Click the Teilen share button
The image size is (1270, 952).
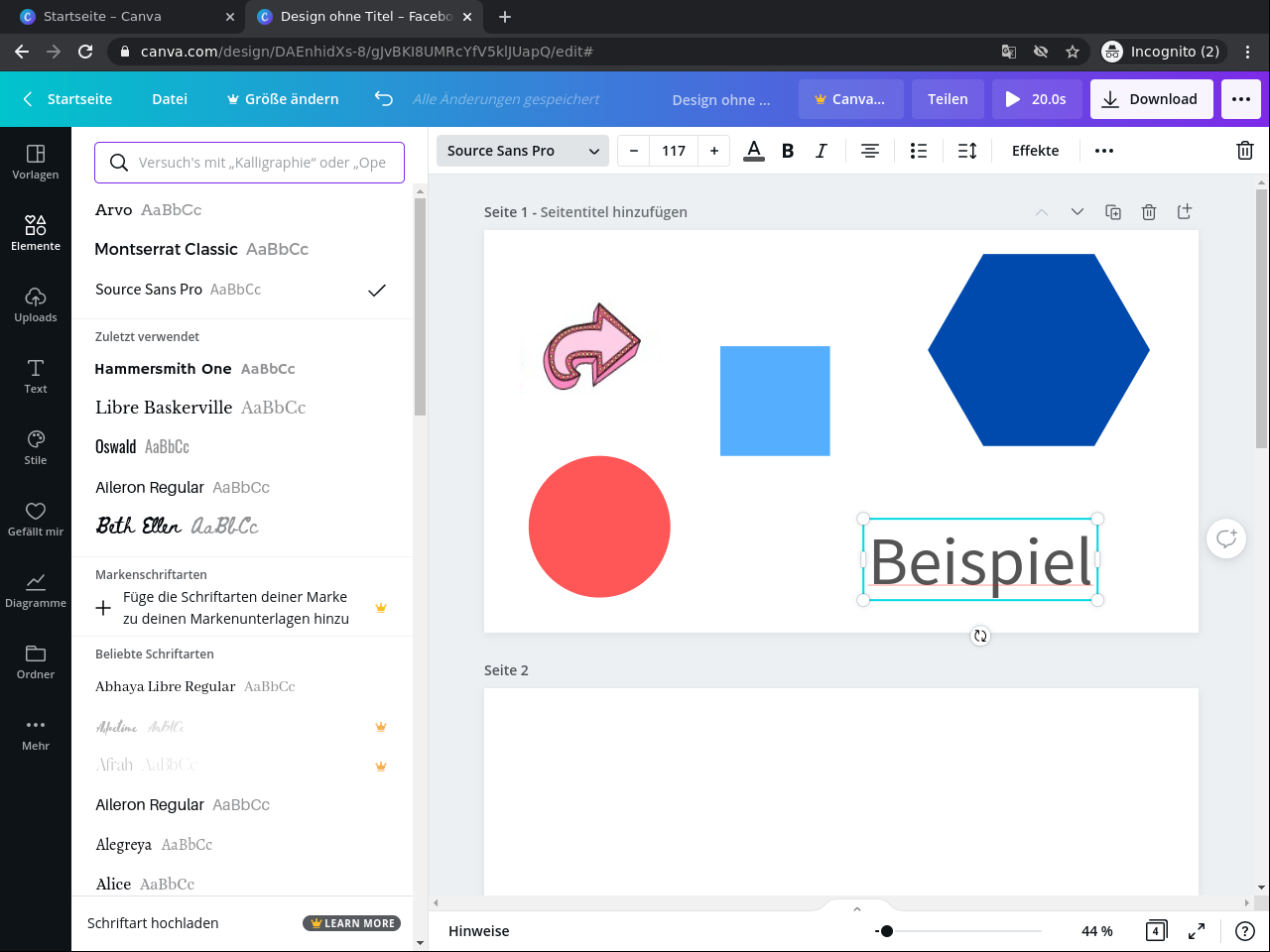948,99
